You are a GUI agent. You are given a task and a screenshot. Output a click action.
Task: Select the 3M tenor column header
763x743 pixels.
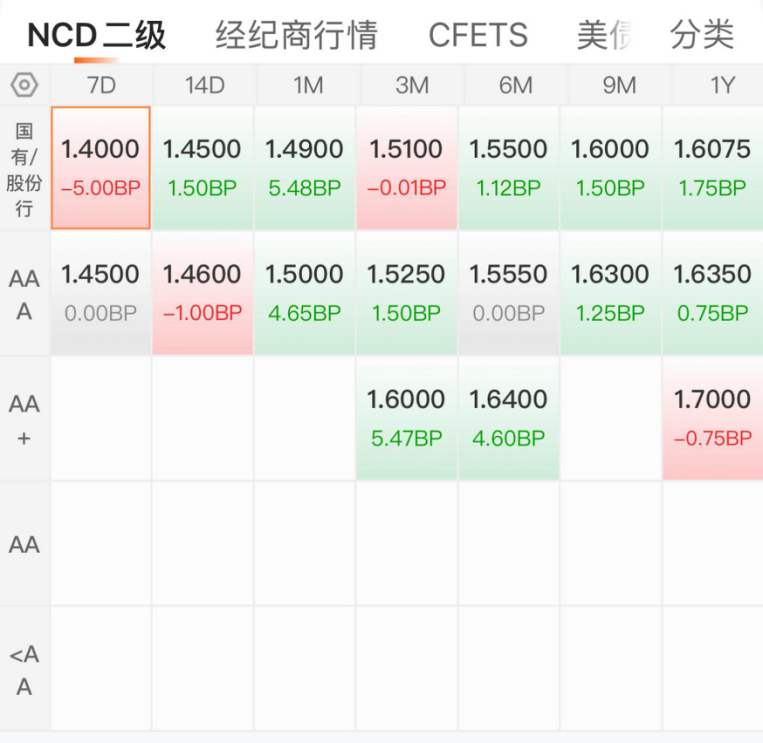(412, 85)
